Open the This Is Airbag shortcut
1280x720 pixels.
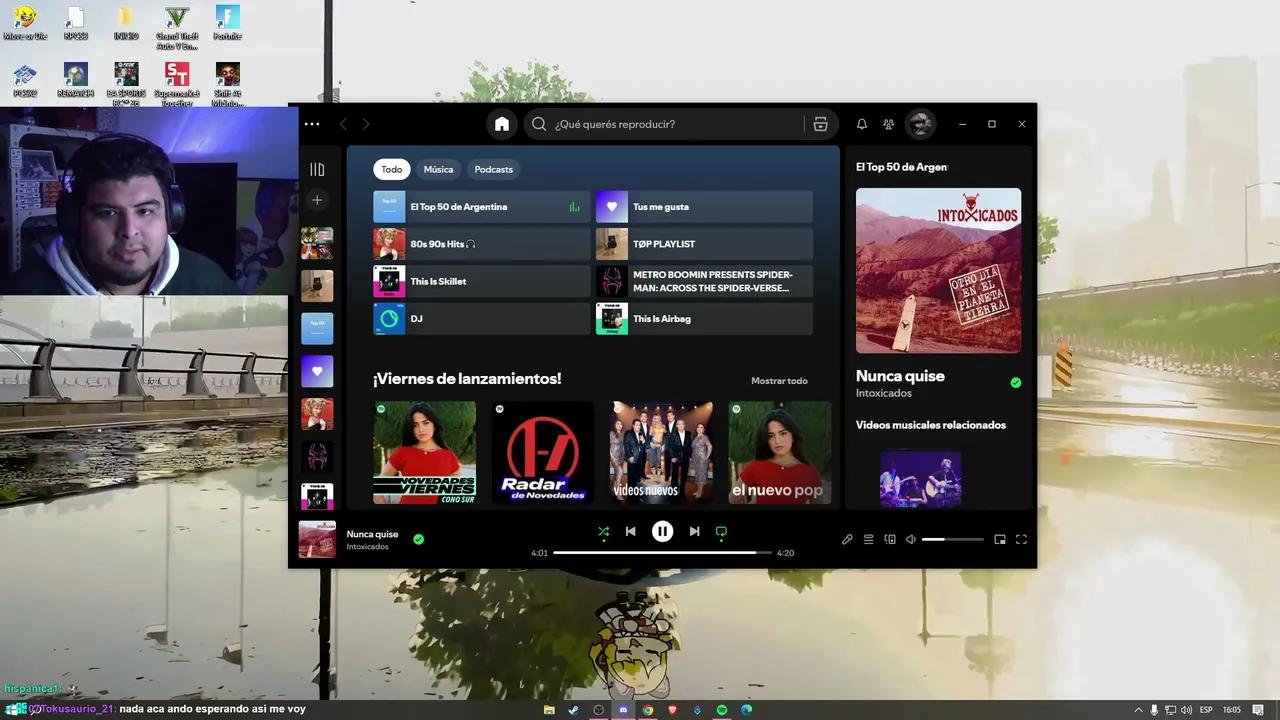click(x=704, y=318)
